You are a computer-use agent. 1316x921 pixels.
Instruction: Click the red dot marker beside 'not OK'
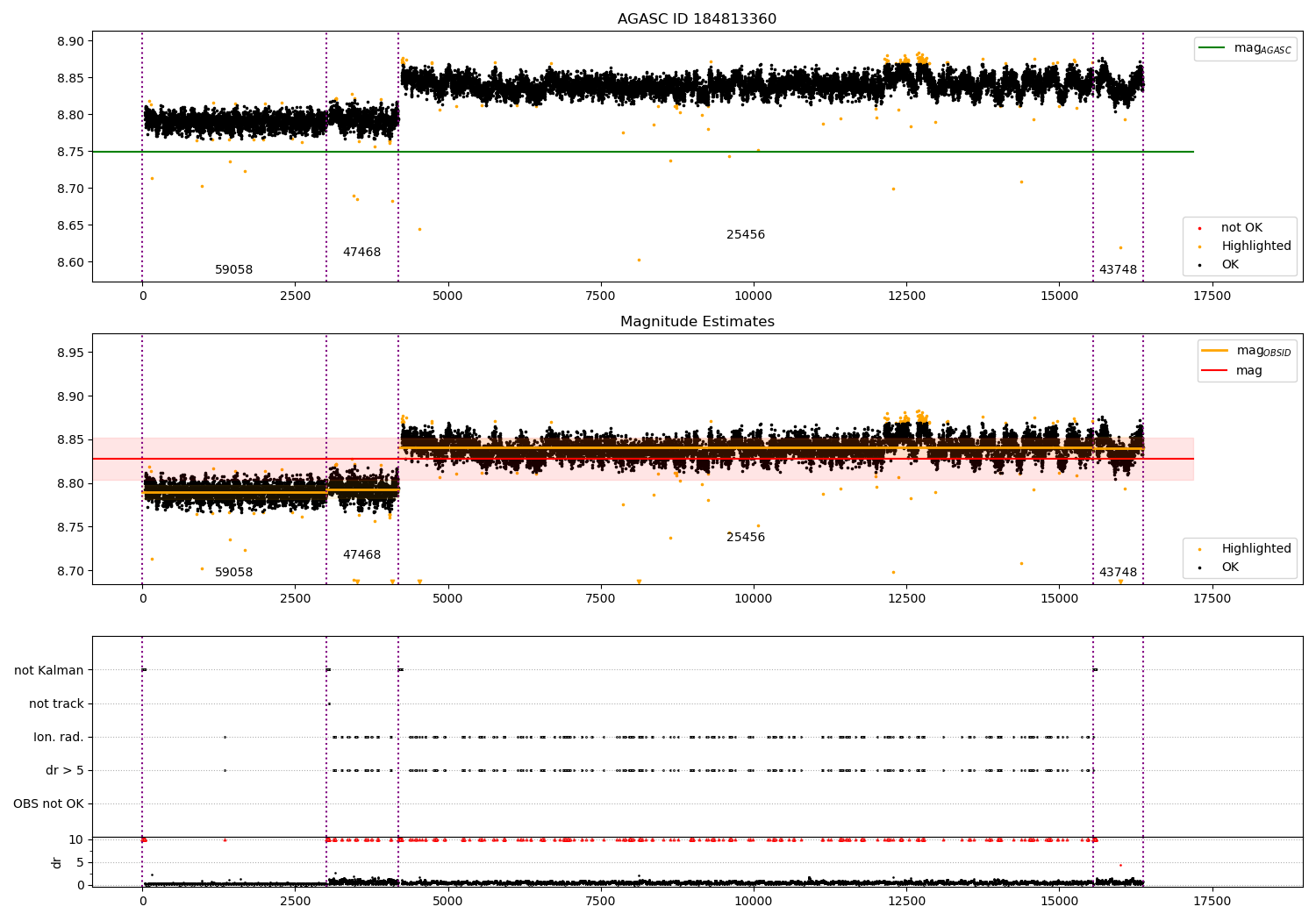point(1199,229)
